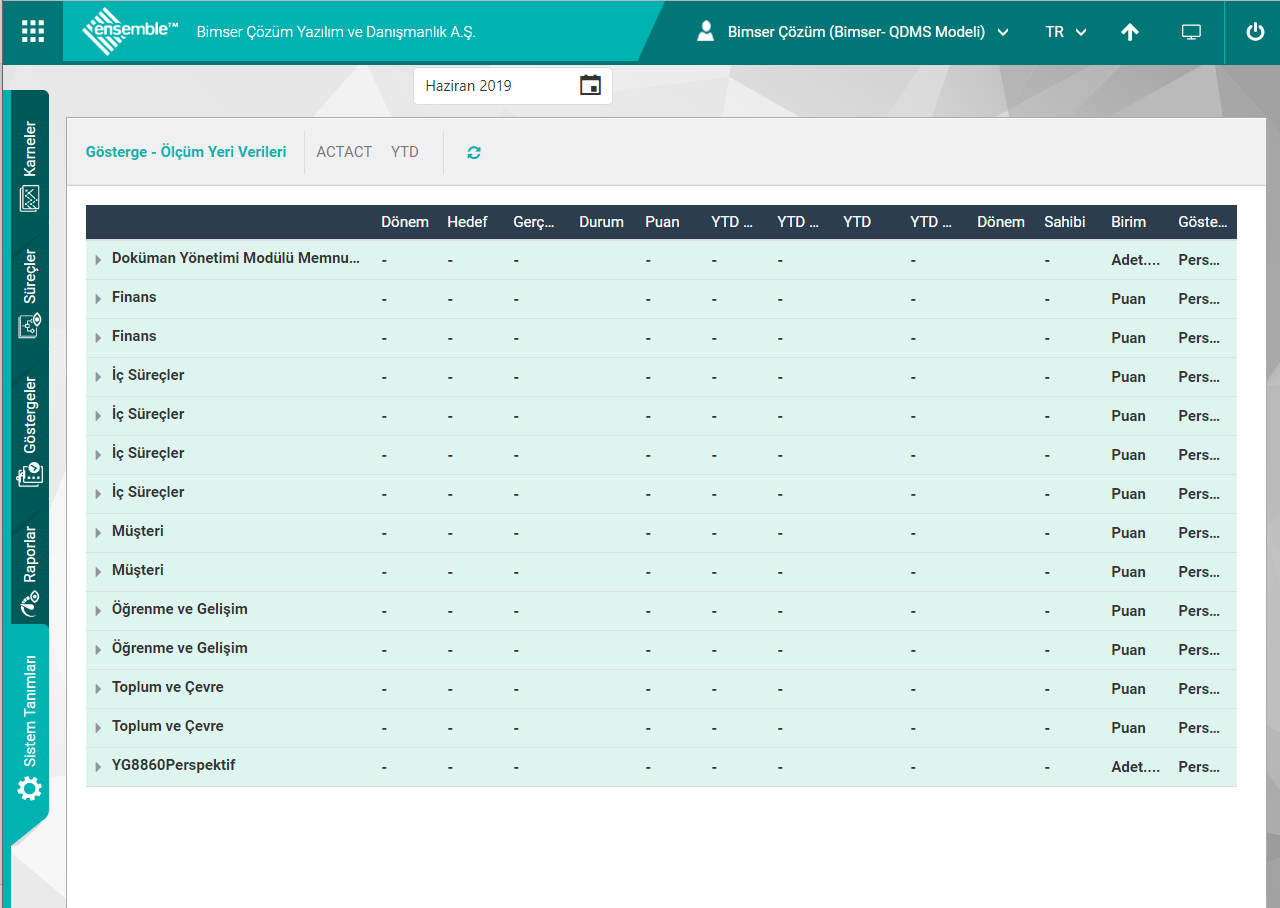The image size is (1280, 908).
Task: Open the apps grid menu
Action: pos(33,31)
